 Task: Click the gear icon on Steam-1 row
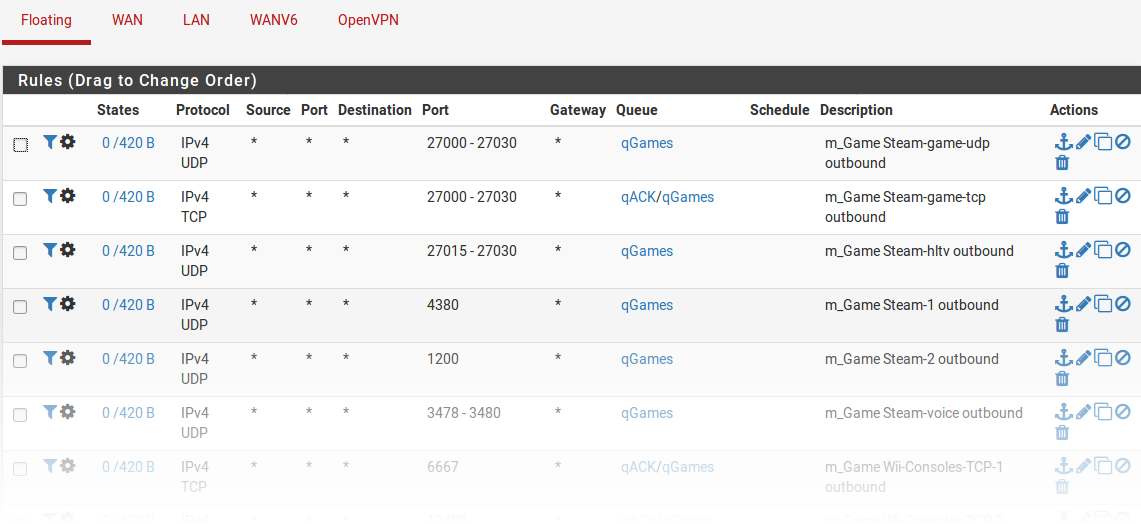[x=68, y=304]
